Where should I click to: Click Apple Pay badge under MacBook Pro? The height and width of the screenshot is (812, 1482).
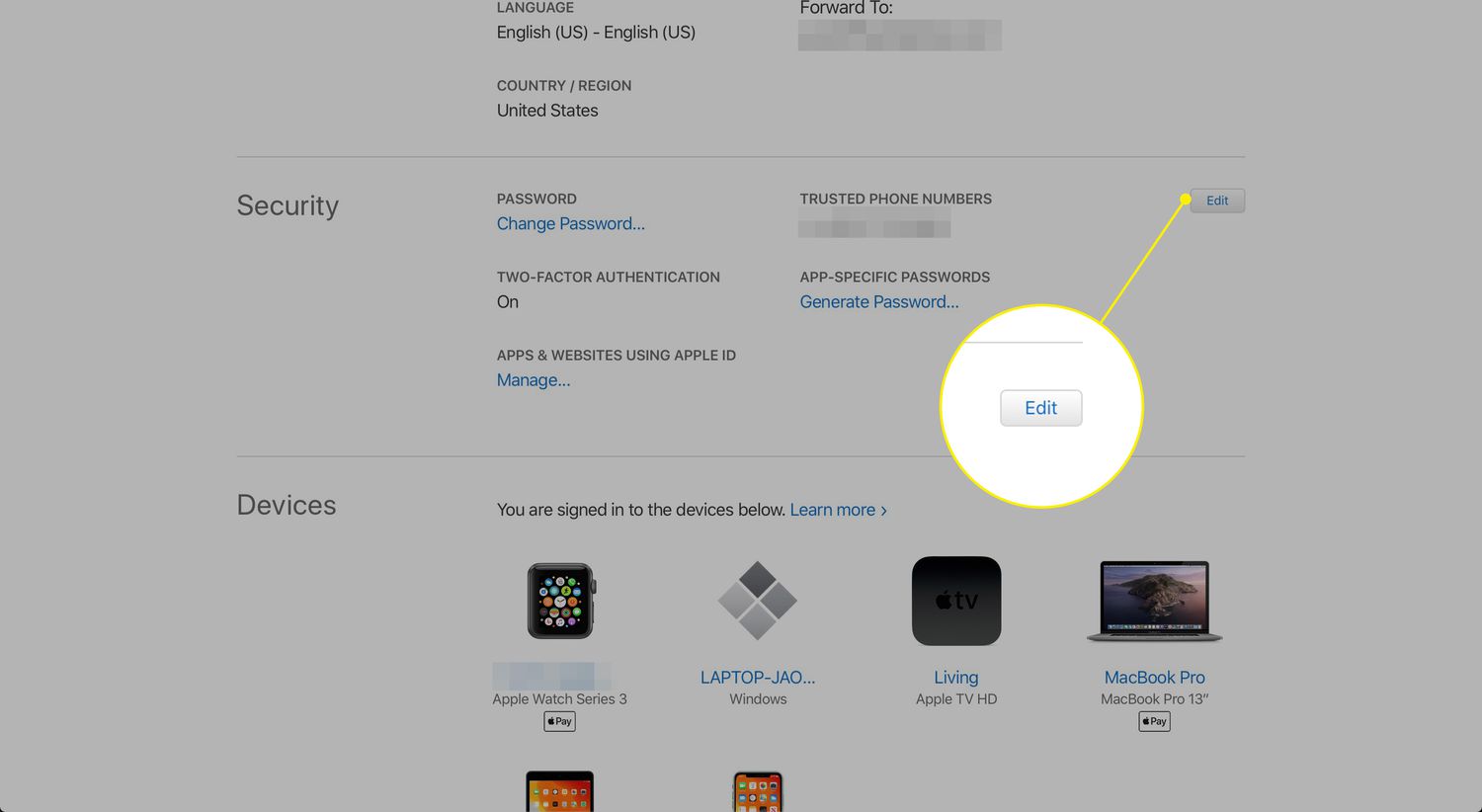(x=1154, y=721)
